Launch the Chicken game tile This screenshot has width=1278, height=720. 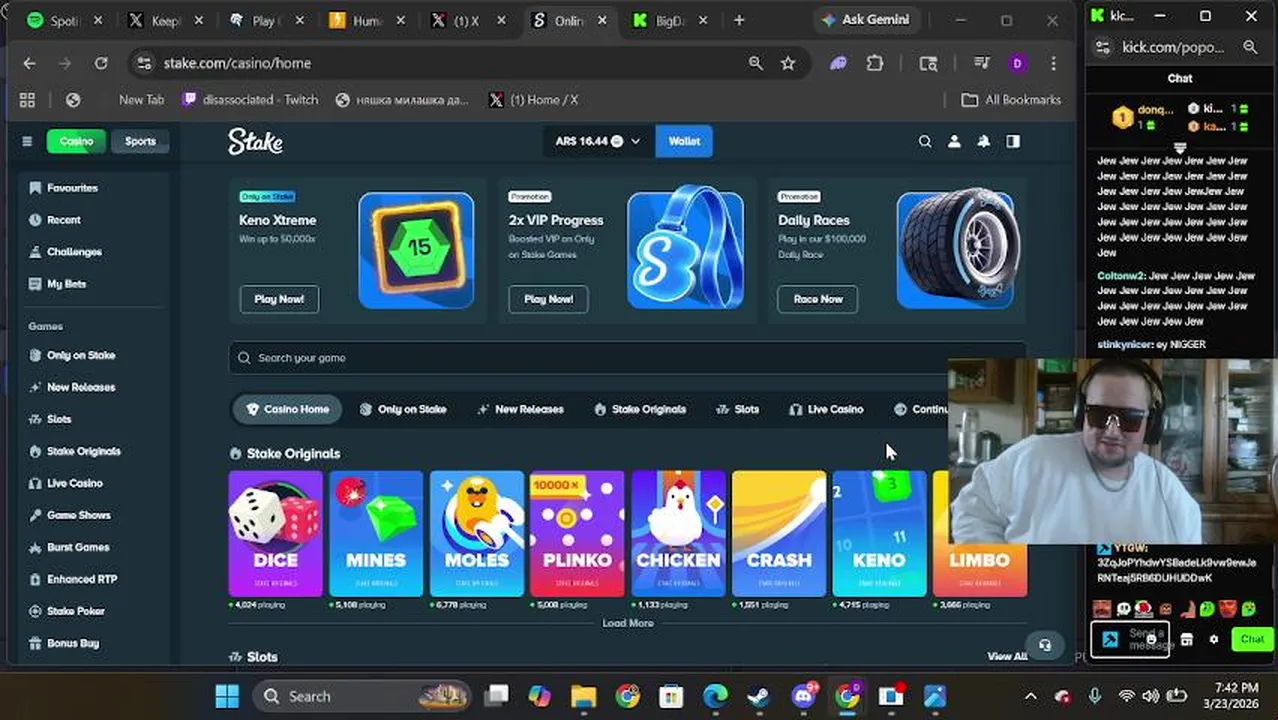pyautogui.click(x=678, y=534)
